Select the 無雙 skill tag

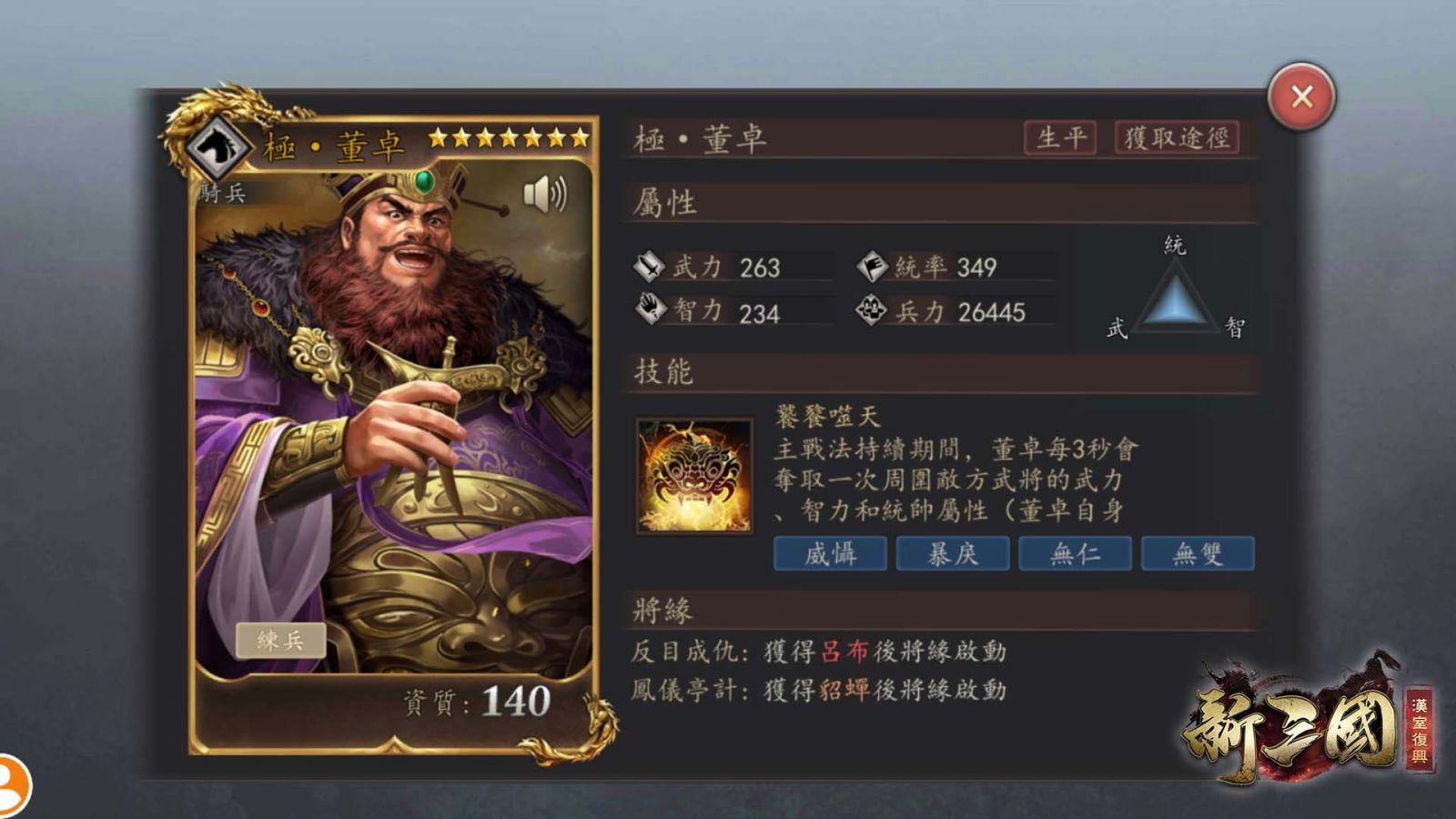[1198, 553]
